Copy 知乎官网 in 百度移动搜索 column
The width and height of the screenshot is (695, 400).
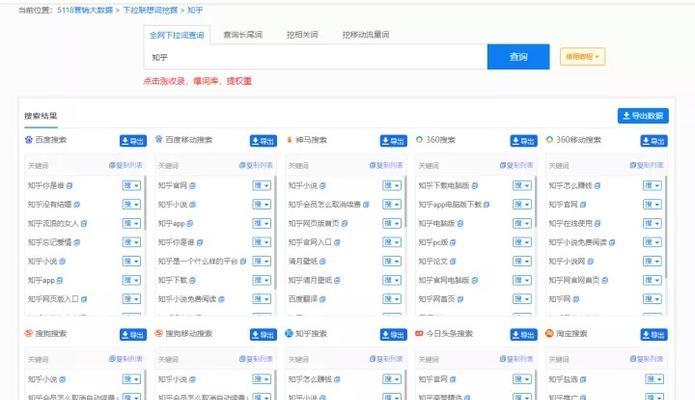tap(192, 185)
